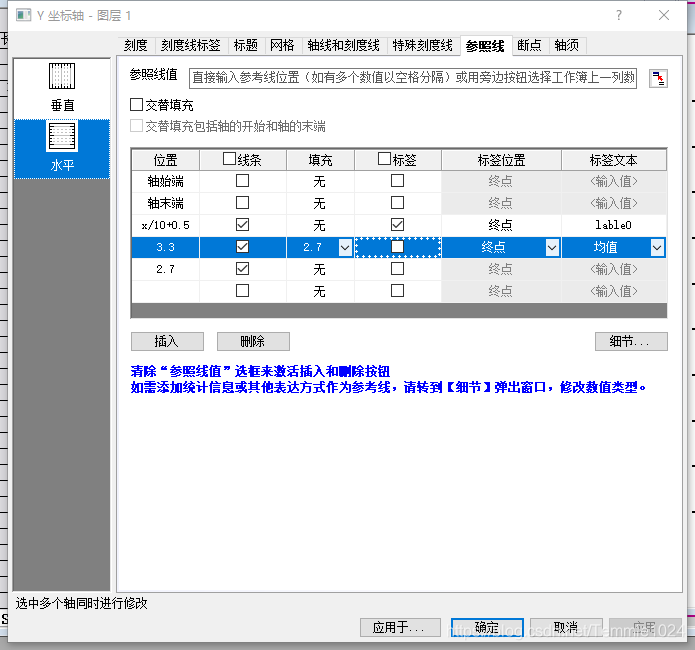
Task: Confirm with the 确定 button
Action: pos(487,627)
